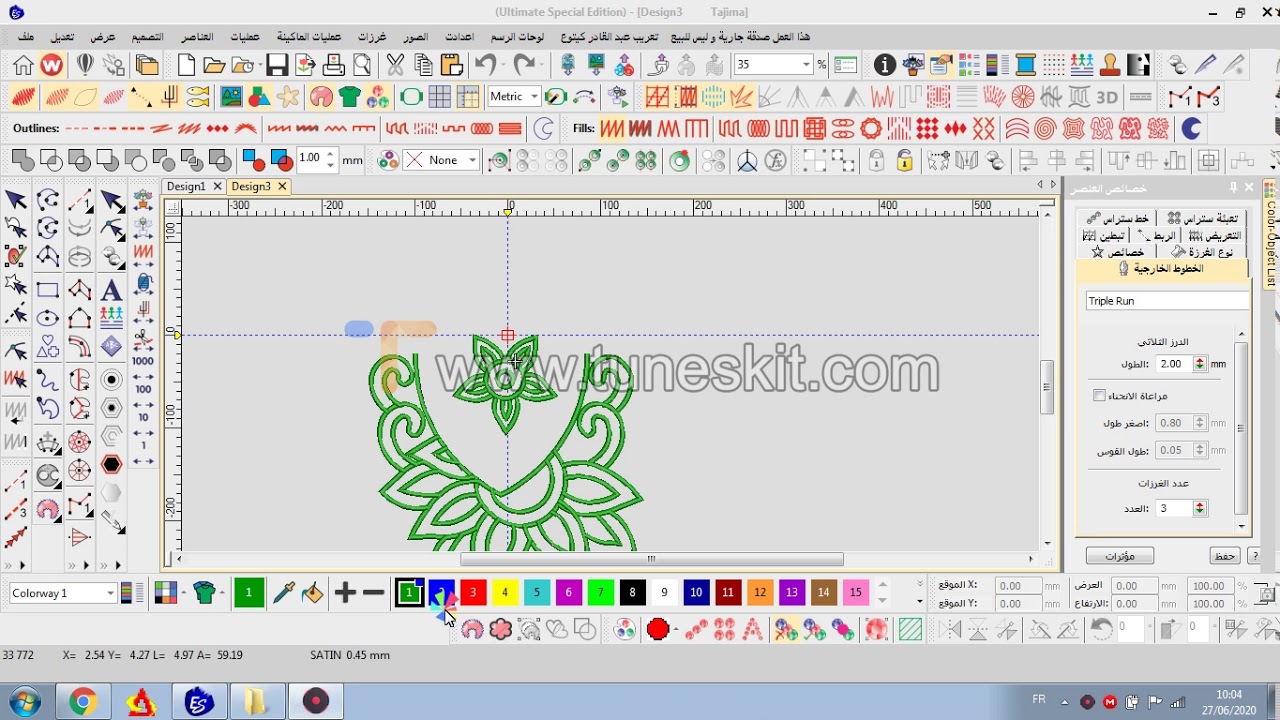Image resolution: width=1280 pixels, height=720 pixels.
Task: Open Google Chrome from the taskbar
Action: click(x=83, y=701)
